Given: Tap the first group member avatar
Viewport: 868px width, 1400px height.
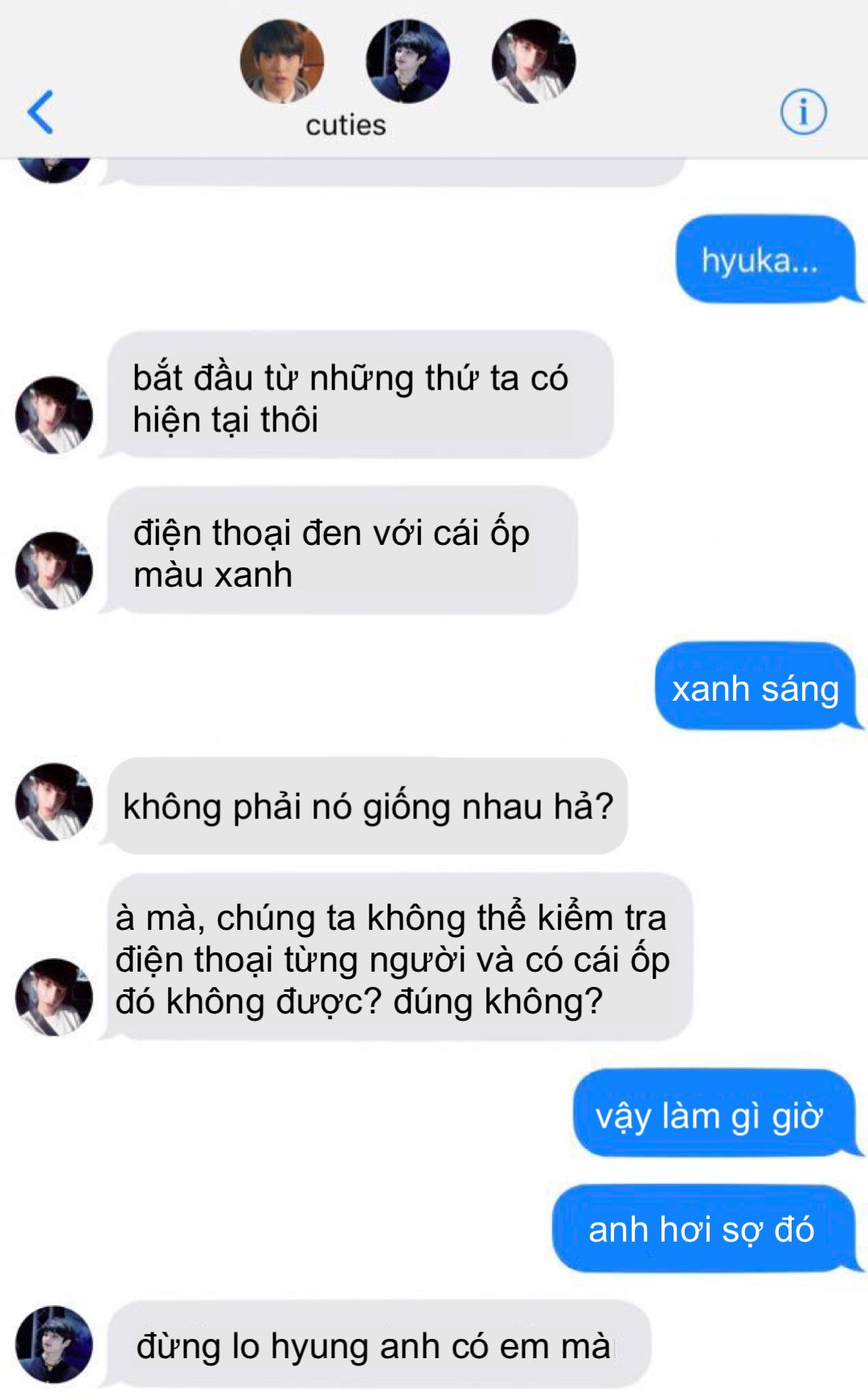Looking at the screenshot, I should (x=282, y=62).
